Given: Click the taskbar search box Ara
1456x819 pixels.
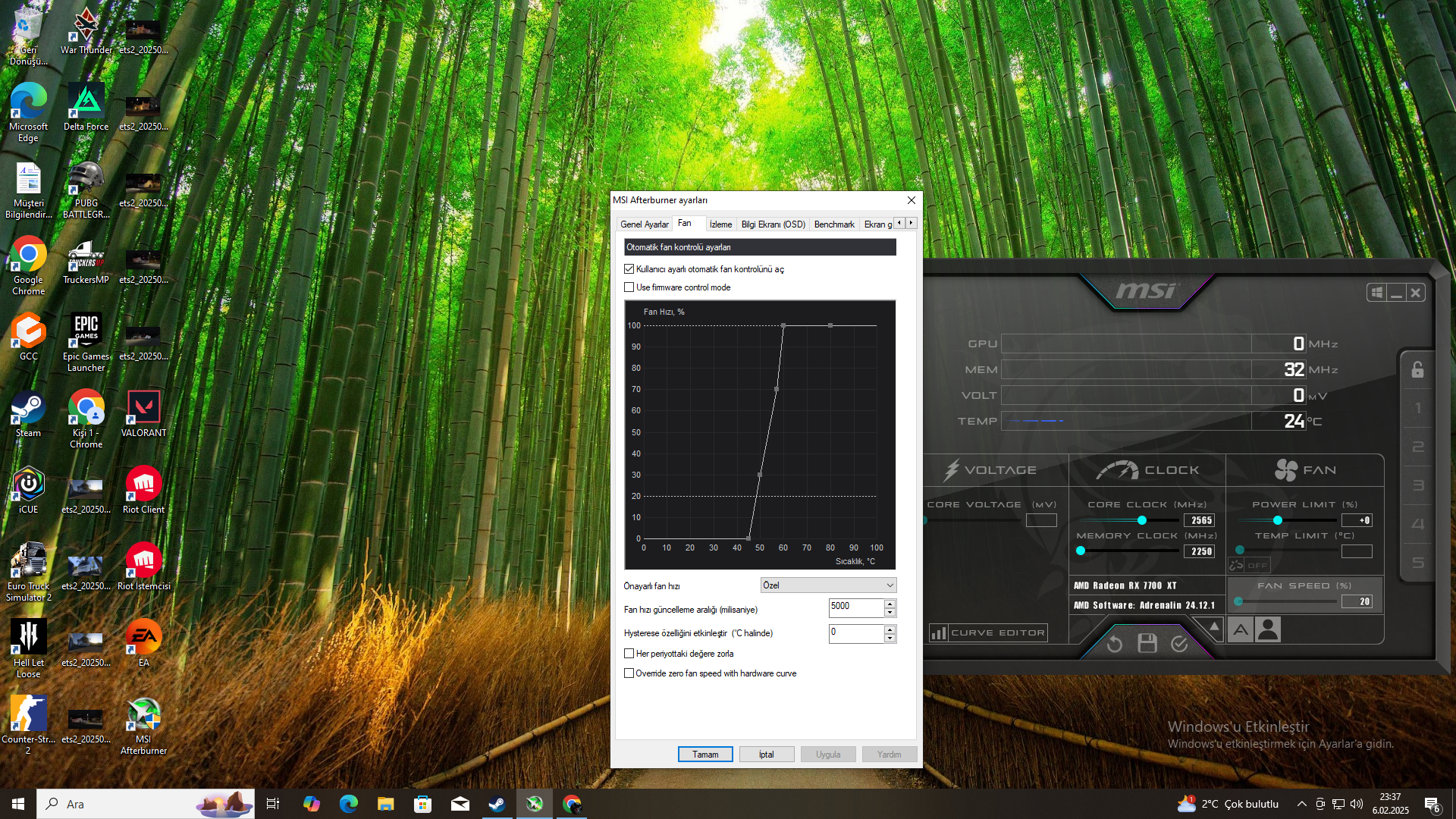Looking at the screenshot, I should [x=146, y=804].
